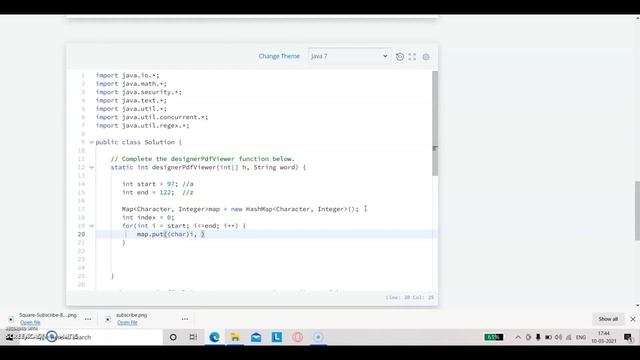
Task: Launch Microsoft Edge from taskbar
Action: click(214, 337)
